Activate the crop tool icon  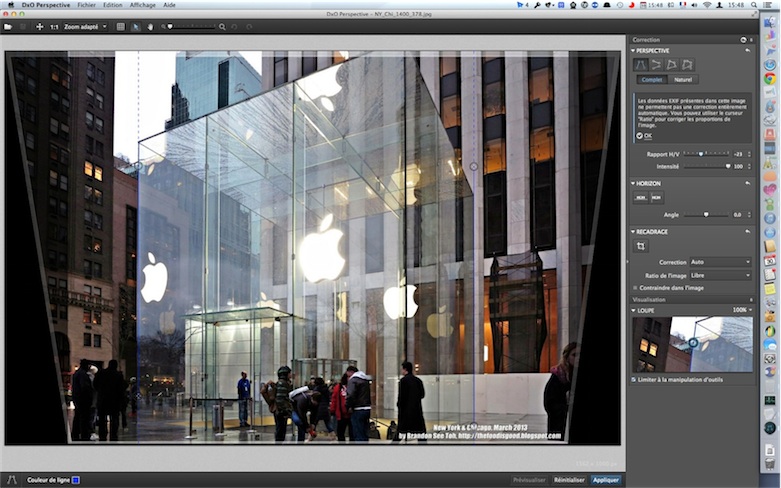[x=641, y=246]
